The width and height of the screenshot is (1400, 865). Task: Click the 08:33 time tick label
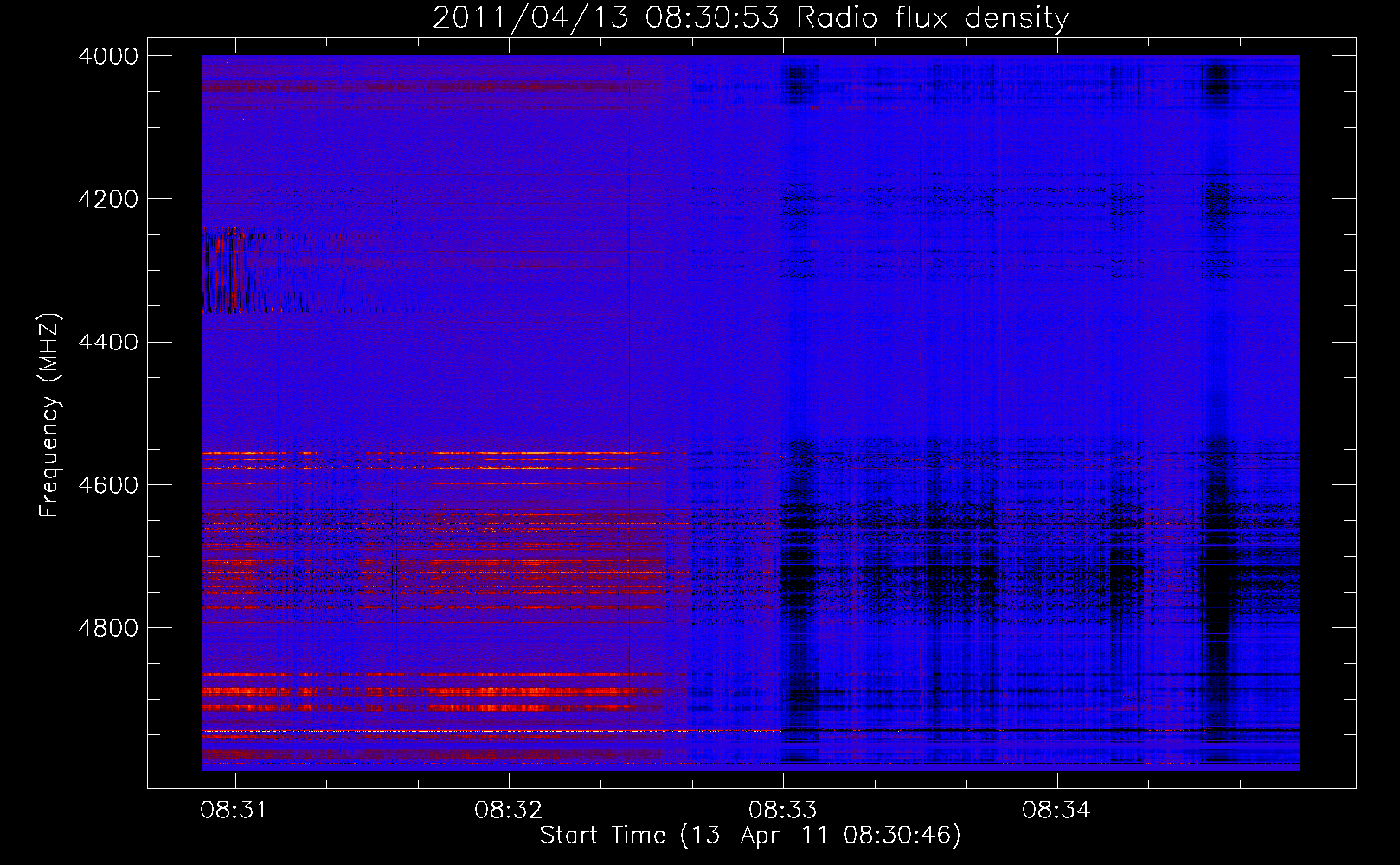[783, 811]
